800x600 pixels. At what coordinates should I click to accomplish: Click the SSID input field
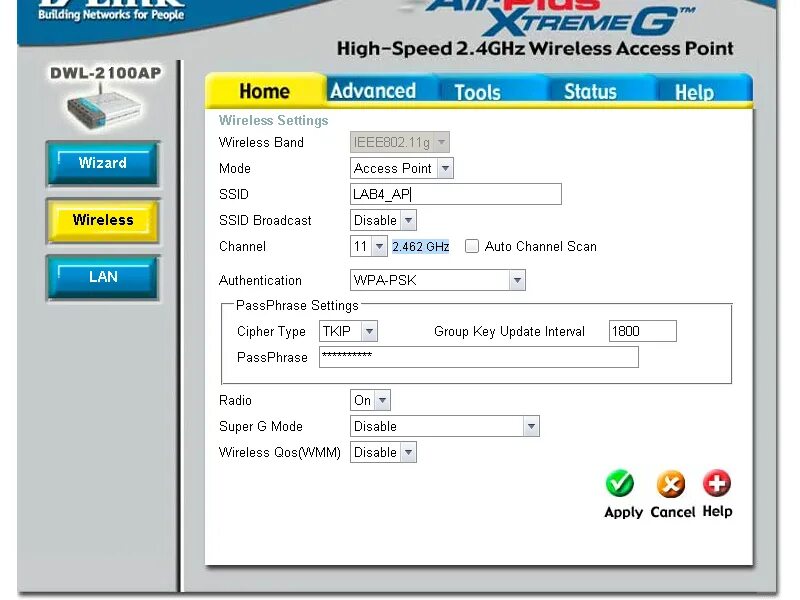pos(456,194)
